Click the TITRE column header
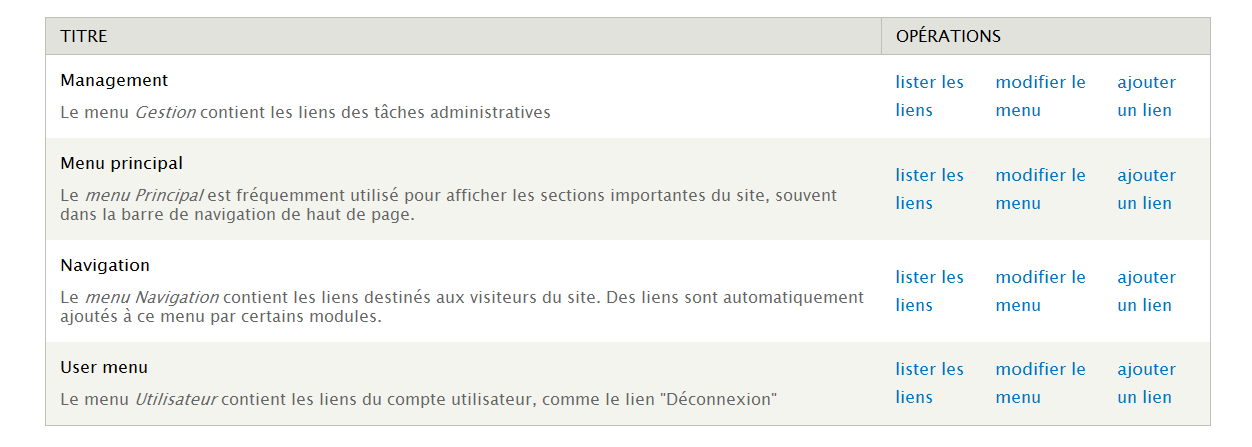The image size is (1252, 447). pos(84,37)
